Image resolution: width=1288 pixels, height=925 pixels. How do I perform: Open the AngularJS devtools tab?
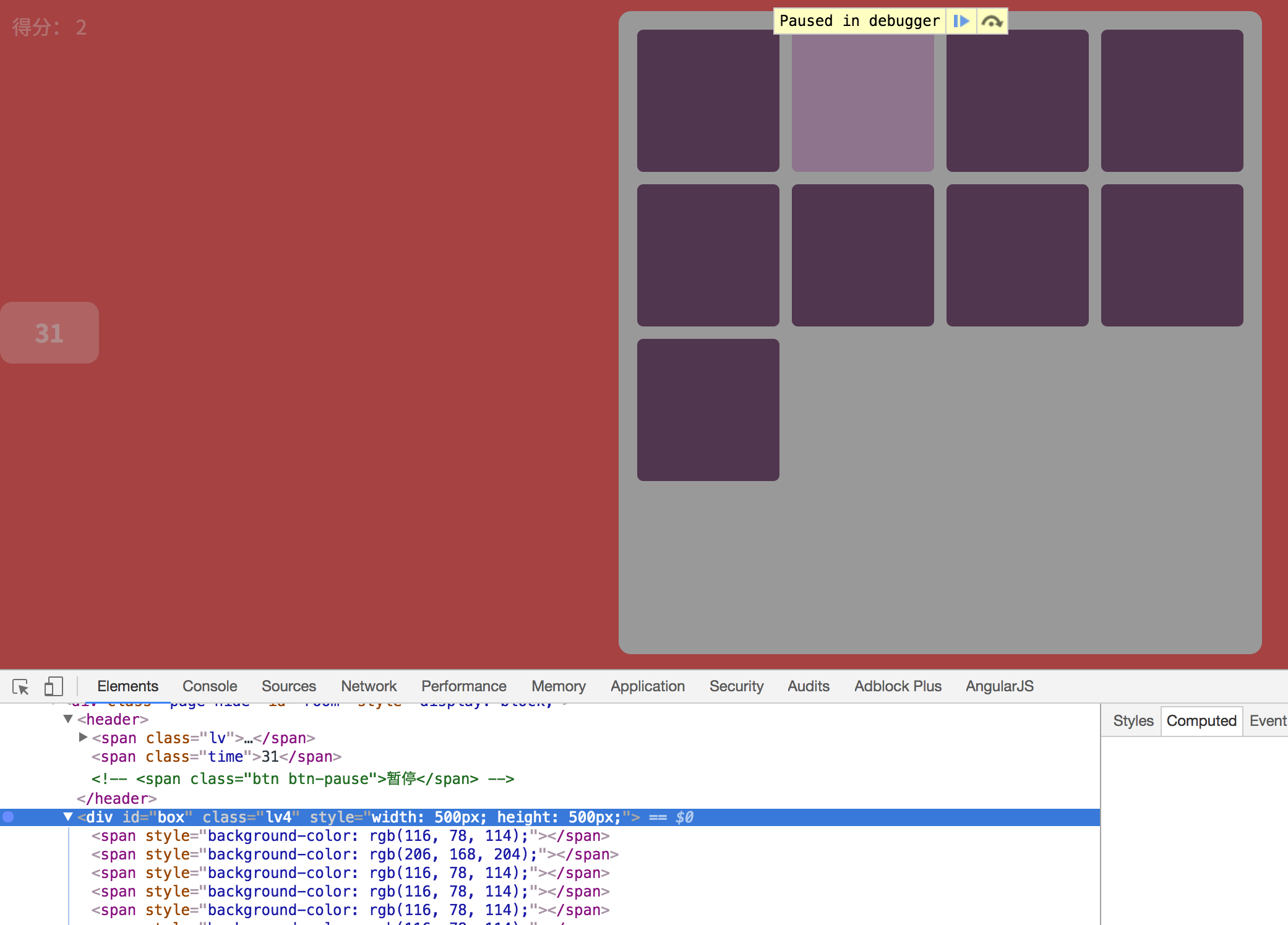click(x=999, y=686)
